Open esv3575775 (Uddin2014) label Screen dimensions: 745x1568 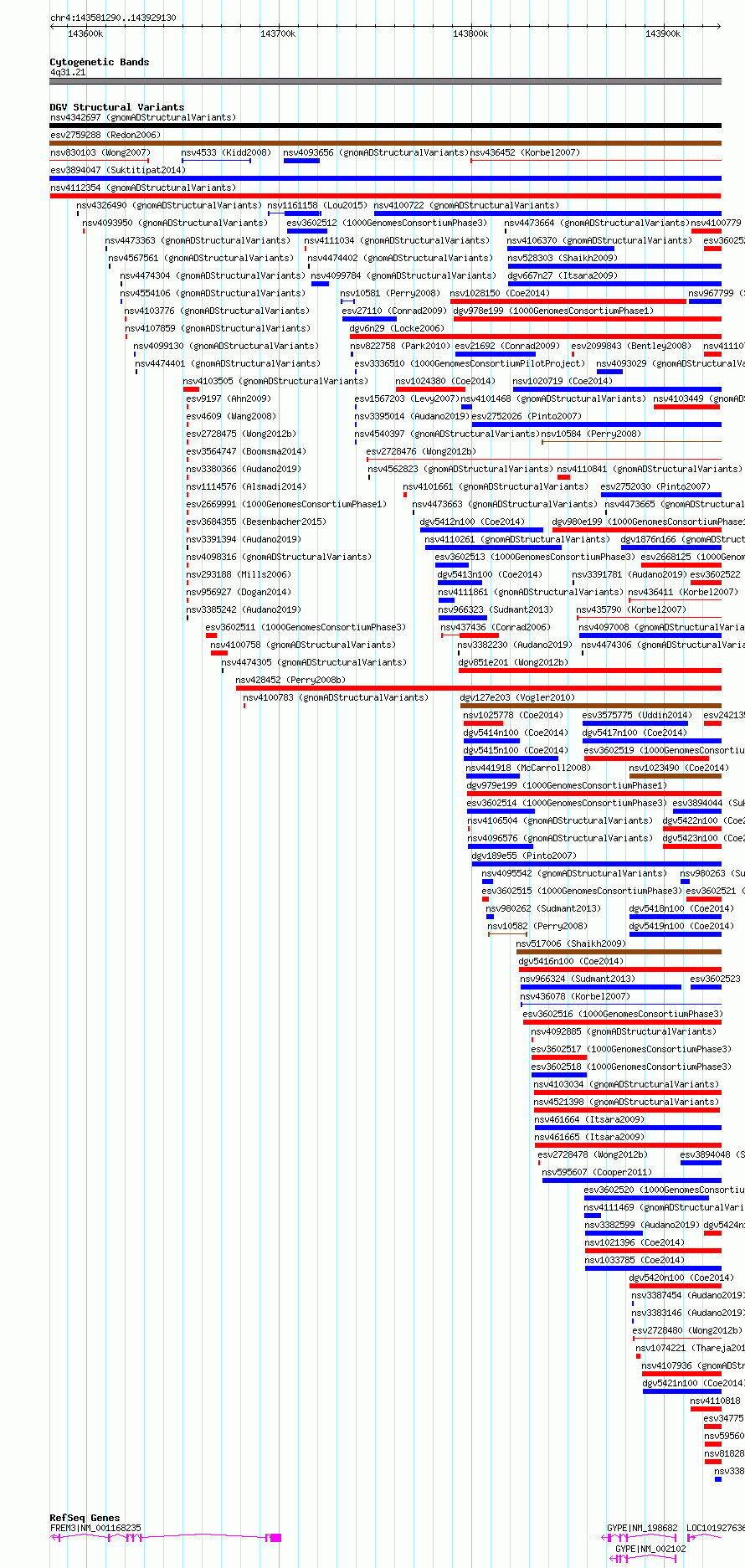pos(637,715)
